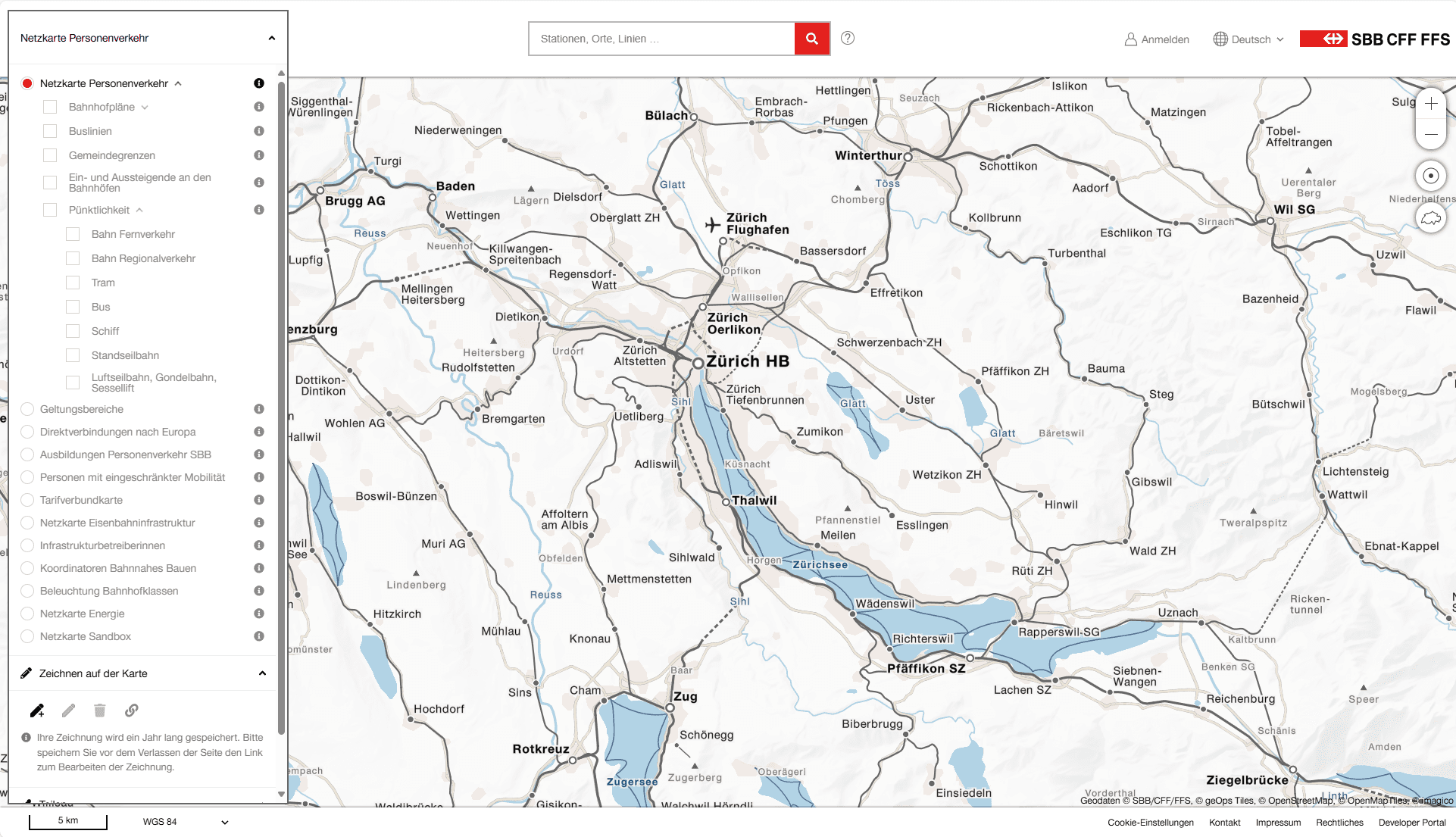Image resolution: width=1456 pixels, height=837 pixels.
Task: Toggle the Gemeindegrenzen checkbox
Action: 50,155
